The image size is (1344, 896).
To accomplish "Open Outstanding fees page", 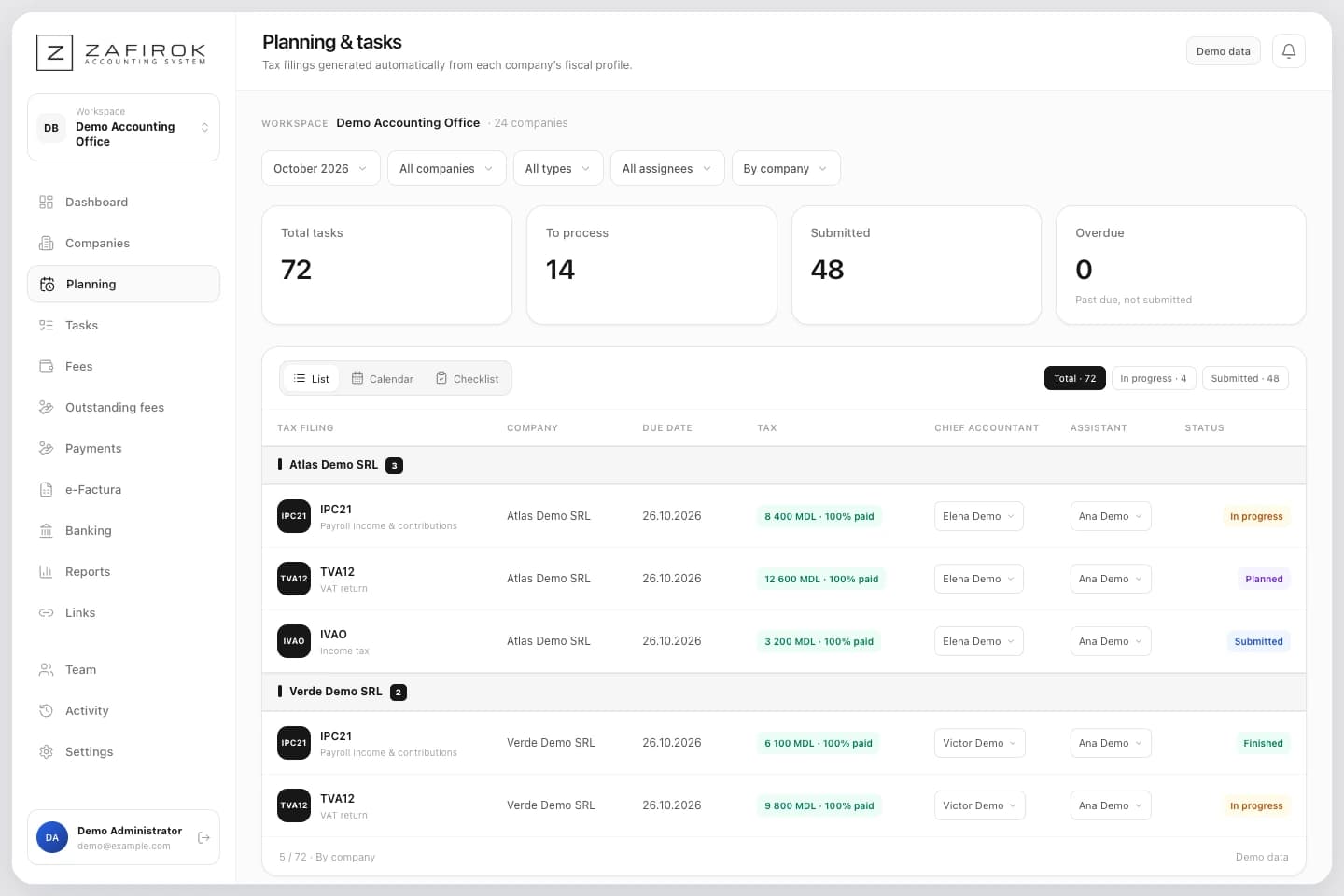I will [x=124, y=408].
